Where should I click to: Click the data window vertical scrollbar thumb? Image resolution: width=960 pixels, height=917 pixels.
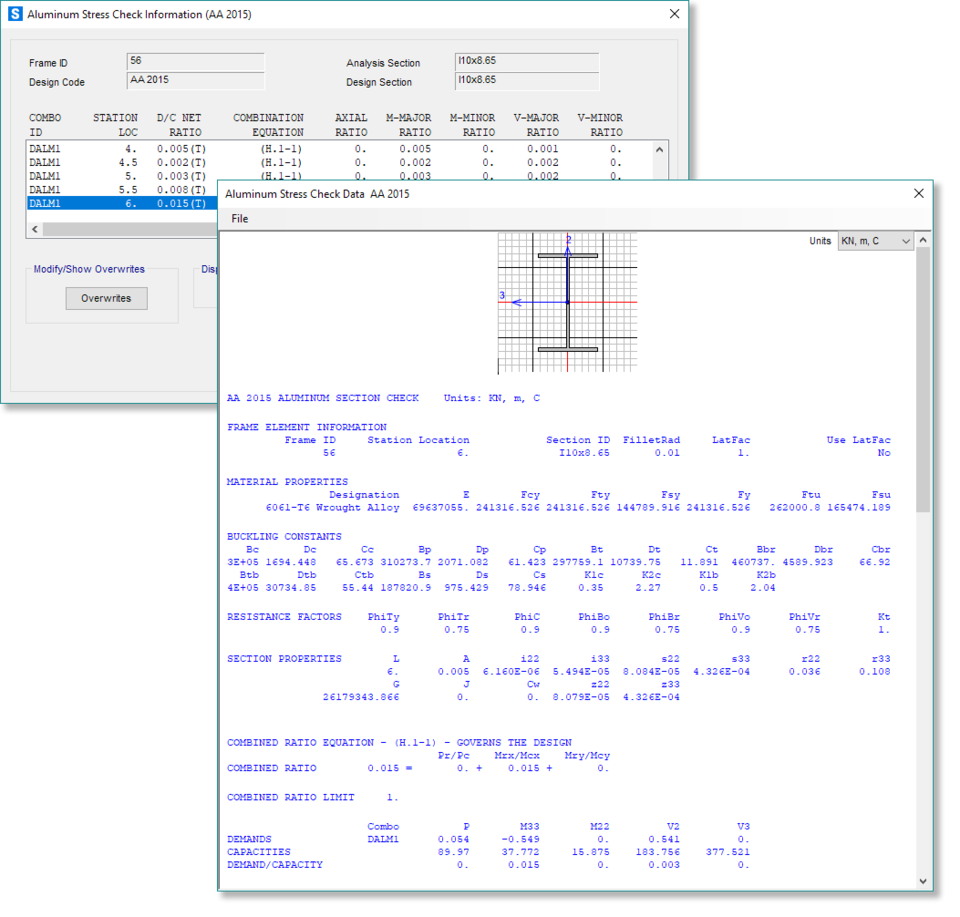click(923, 380)
